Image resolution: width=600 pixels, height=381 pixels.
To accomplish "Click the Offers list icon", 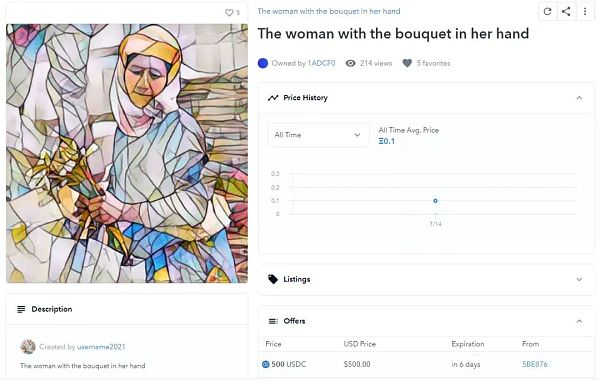I will point(273,321).
